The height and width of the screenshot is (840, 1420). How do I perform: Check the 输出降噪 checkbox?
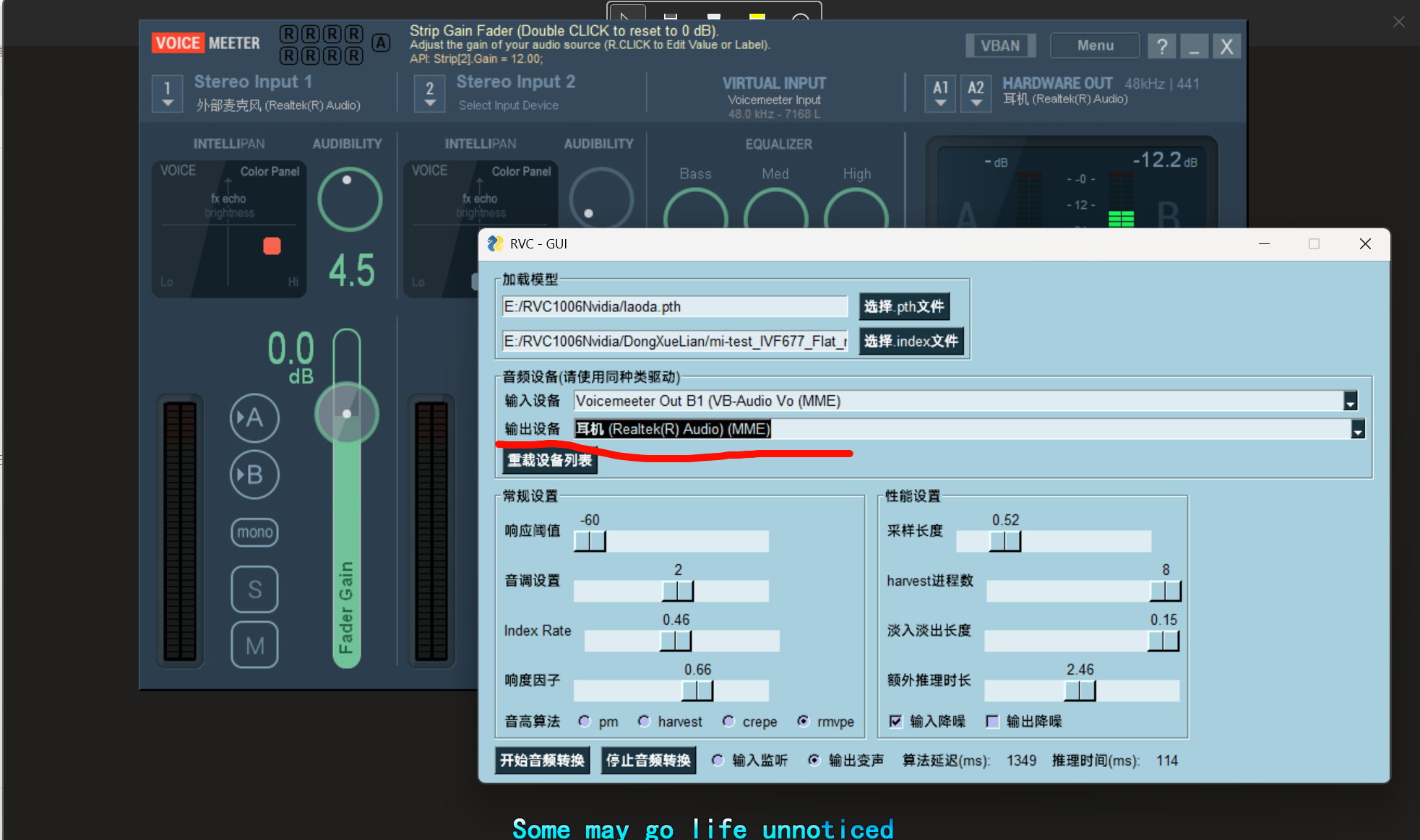point(992,721)
